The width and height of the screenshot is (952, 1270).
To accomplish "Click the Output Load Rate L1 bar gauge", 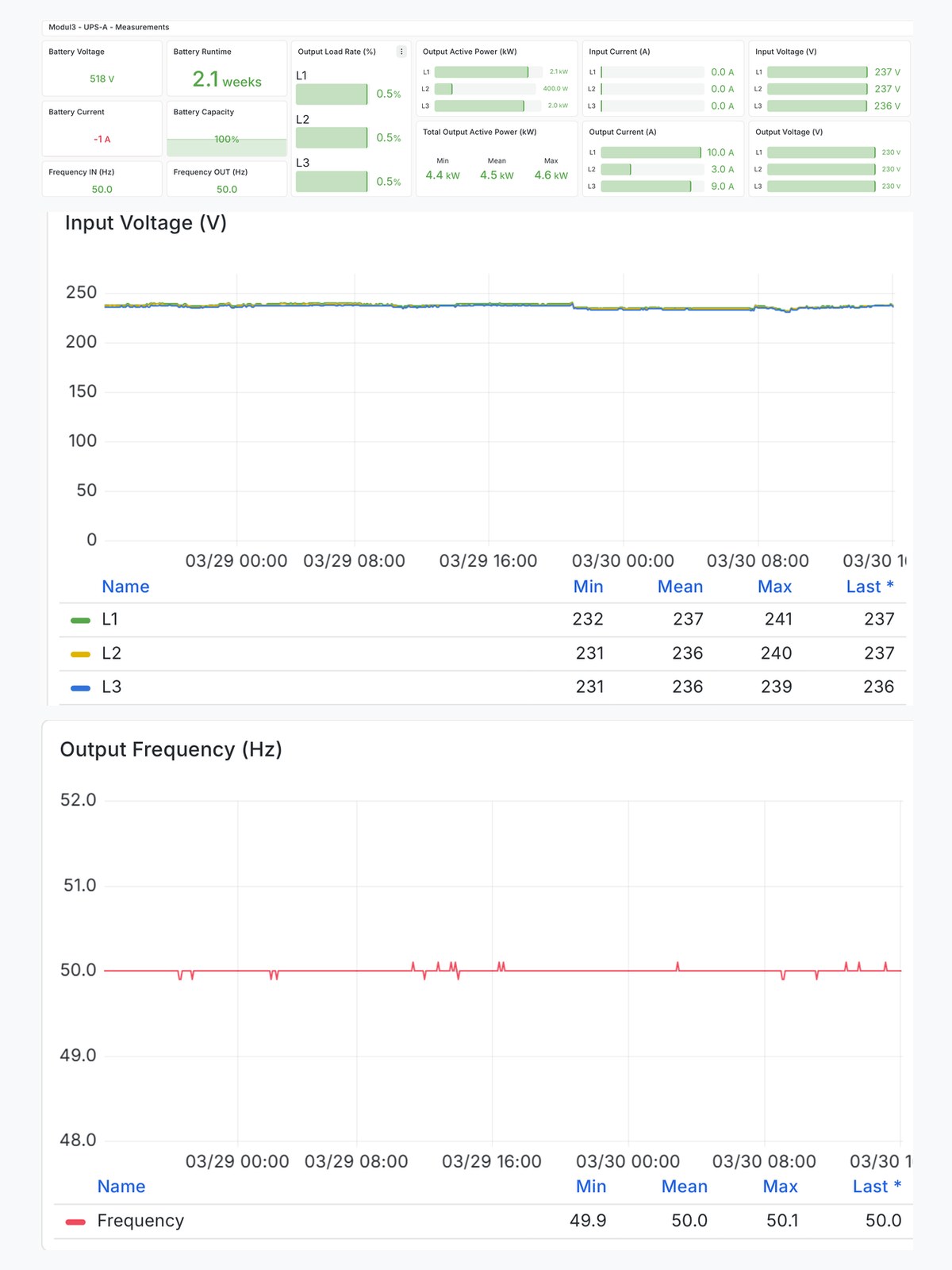I will pyautogui.click(x=332, y=94).
